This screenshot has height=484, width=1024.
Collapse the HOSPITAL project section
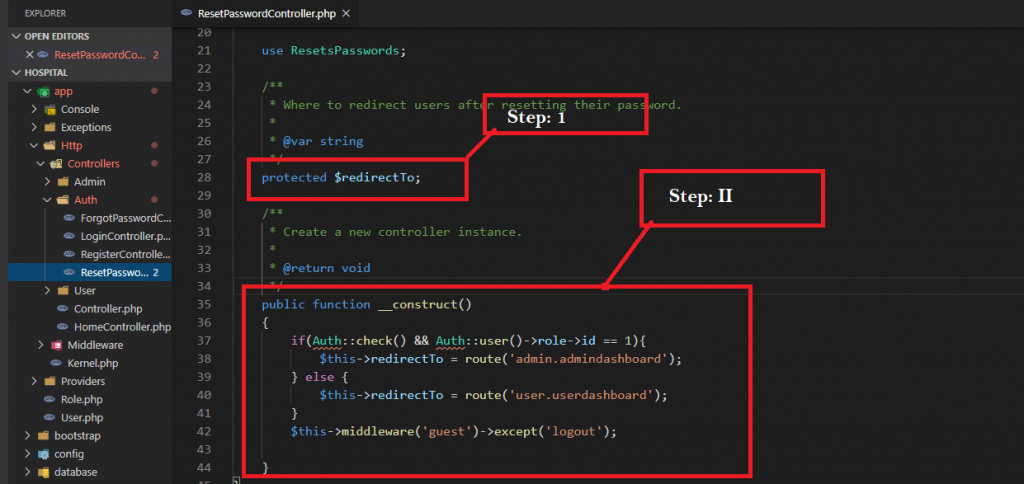click(17, 73)
